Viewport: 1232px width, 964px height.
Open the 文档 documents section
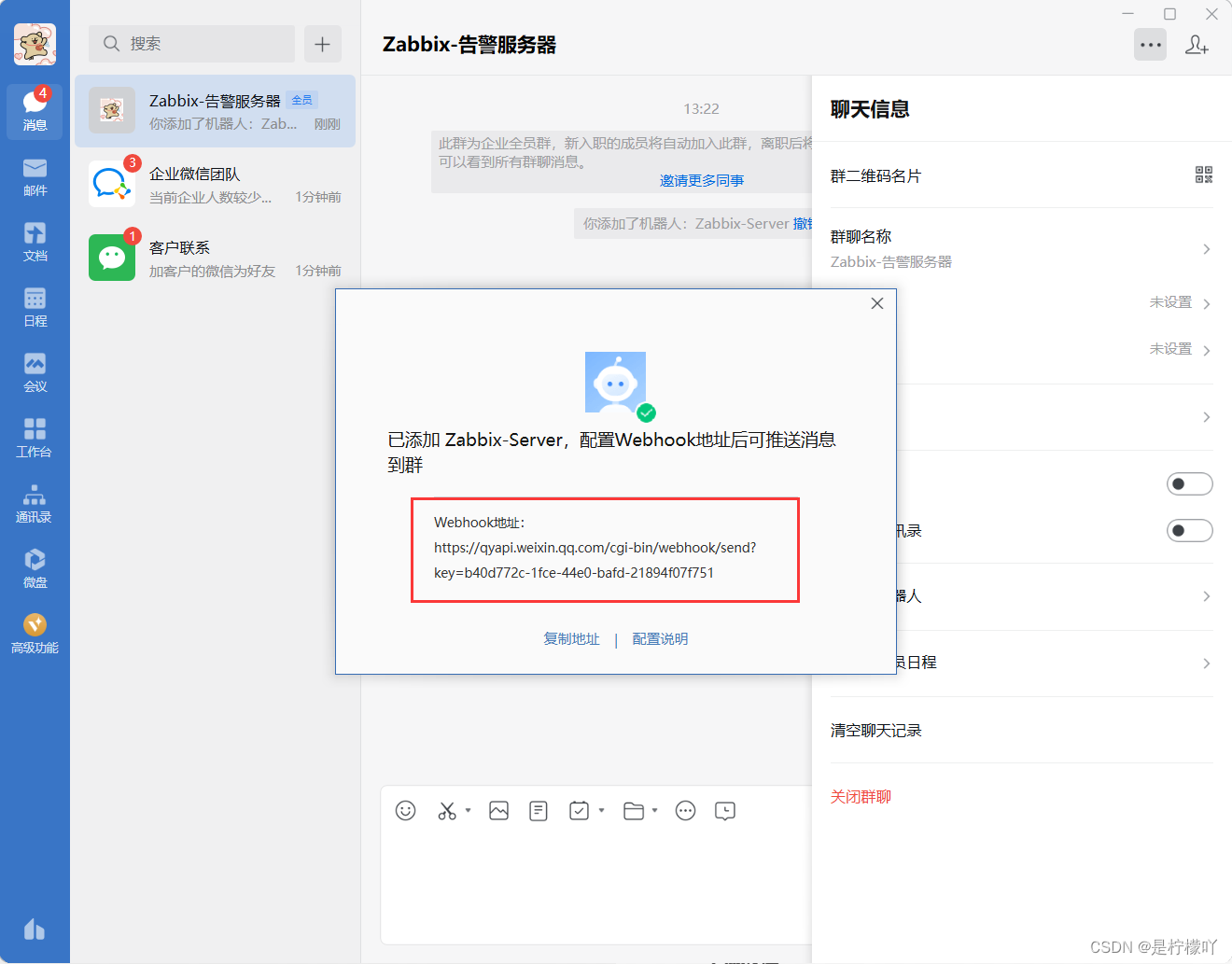coord(35,243)
